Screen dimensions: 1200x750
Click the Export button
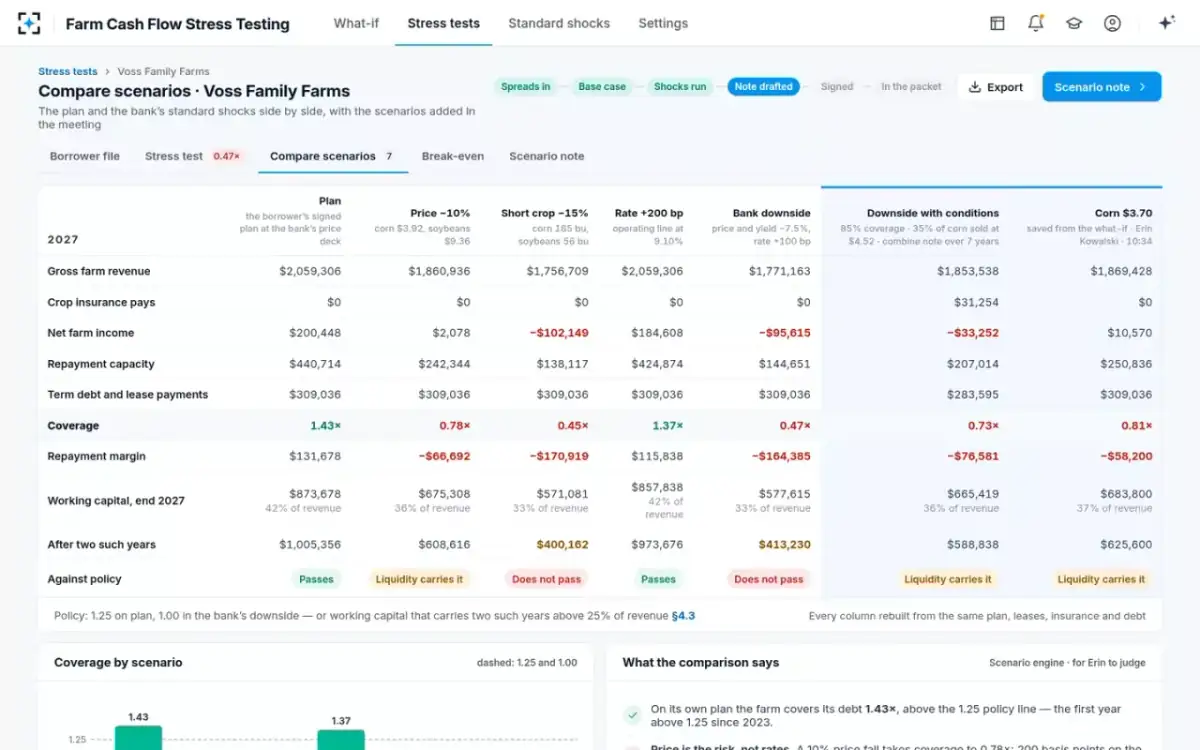click(x=996, y=87)
